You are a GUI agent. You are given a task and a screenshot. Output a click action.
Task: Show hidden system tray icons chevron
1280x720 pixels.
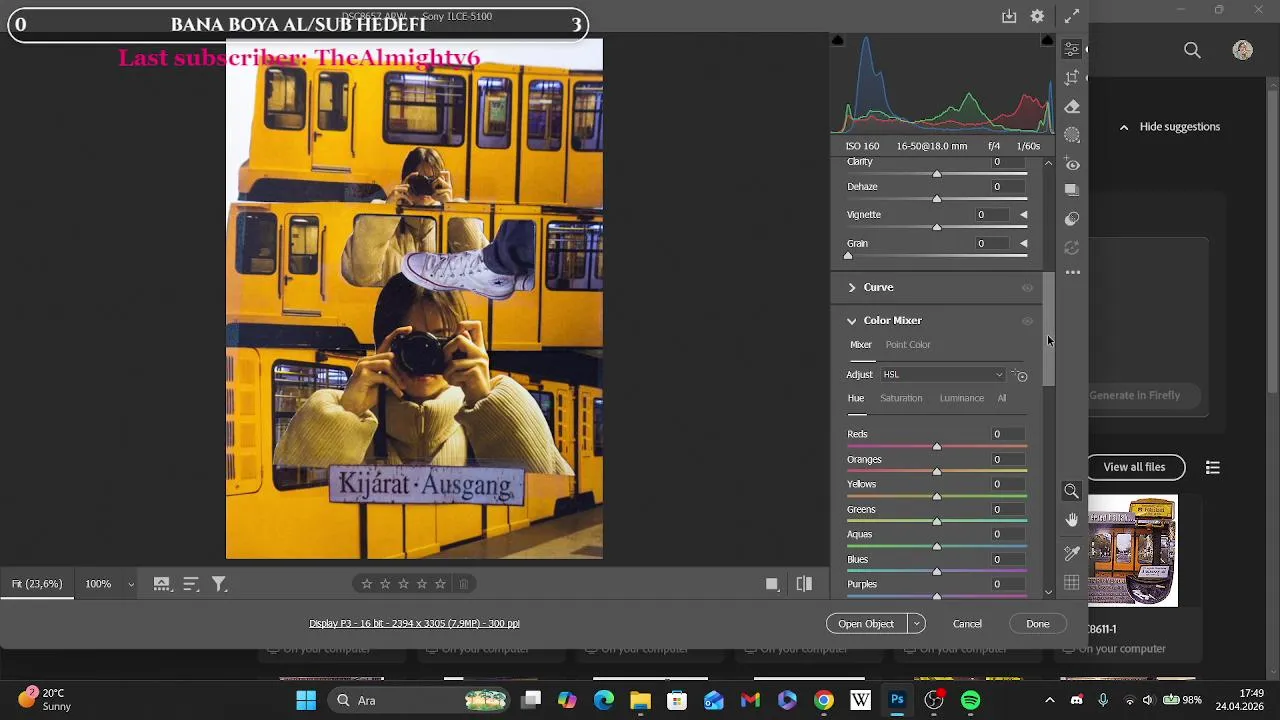click(1049, 701)
